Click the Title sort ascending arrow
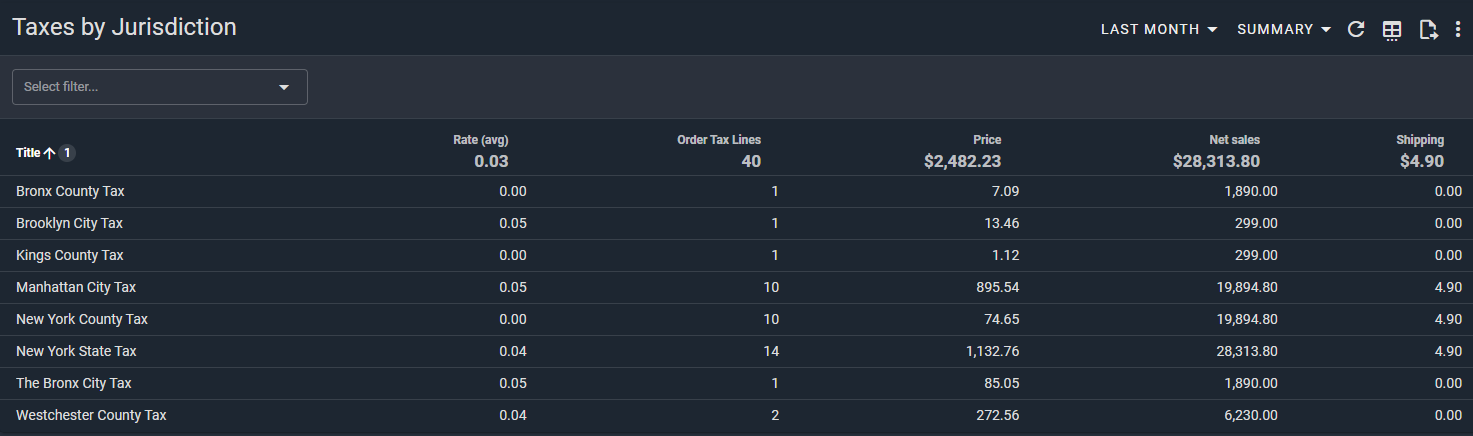 [x=49, y=153]
